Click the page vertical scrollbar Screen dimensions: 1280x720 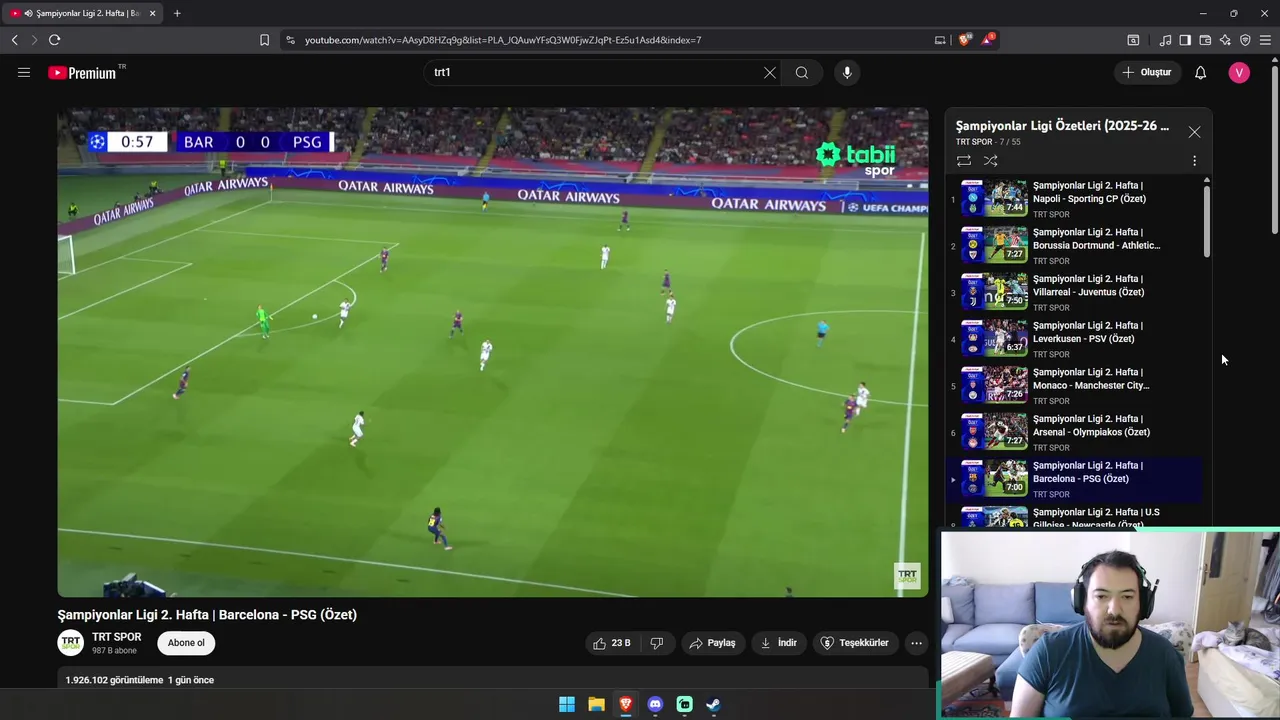pyautogui.click(x=1274, y=150)
